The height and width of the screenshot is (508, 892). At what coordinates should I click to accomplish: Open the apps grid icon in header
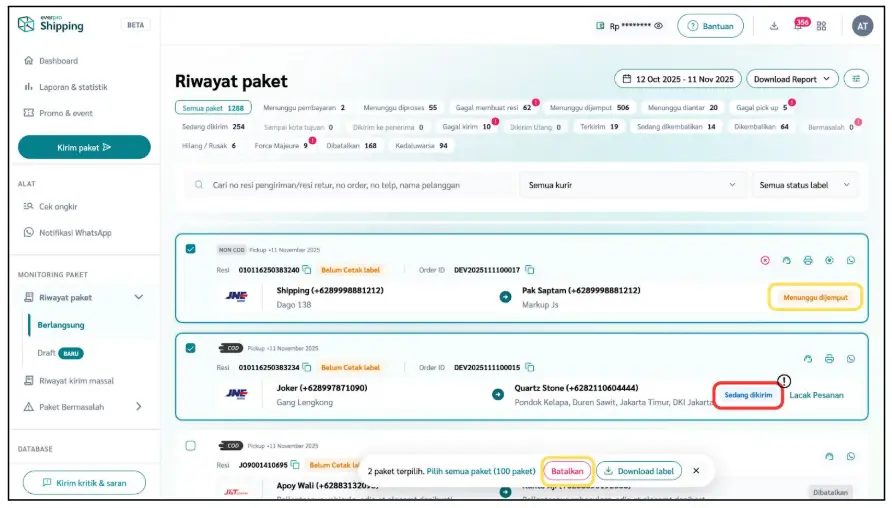(x=822, y=26)
